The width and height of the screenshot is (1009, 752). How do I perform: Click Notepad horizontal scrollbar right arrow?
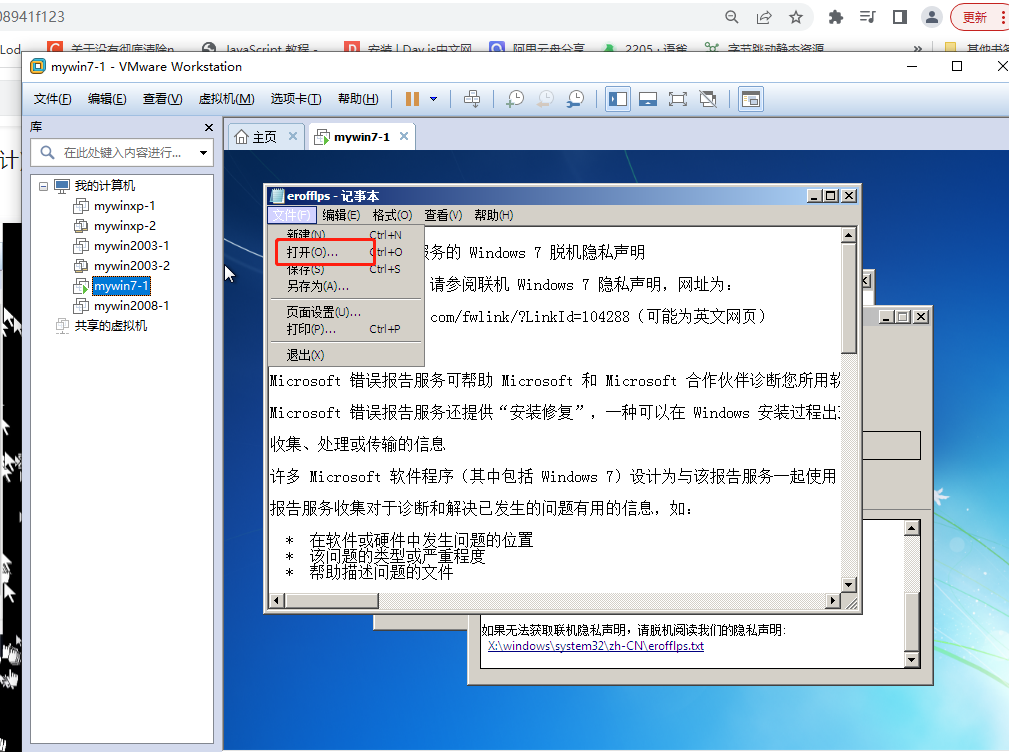pyautogui.click(x=833, y=601)
